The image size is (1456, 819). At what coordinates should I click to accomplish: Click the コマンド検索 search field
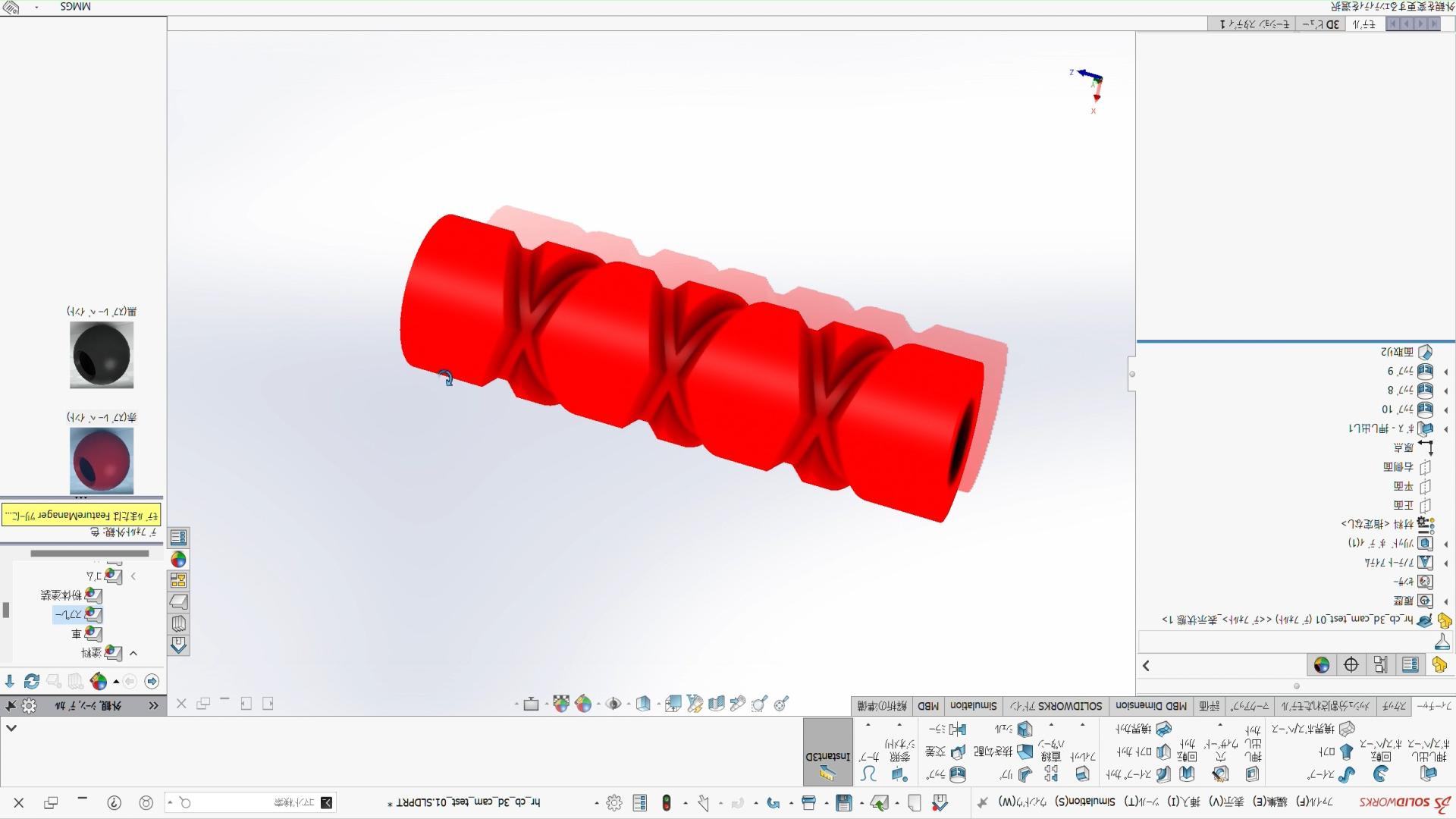coord(250,802)
